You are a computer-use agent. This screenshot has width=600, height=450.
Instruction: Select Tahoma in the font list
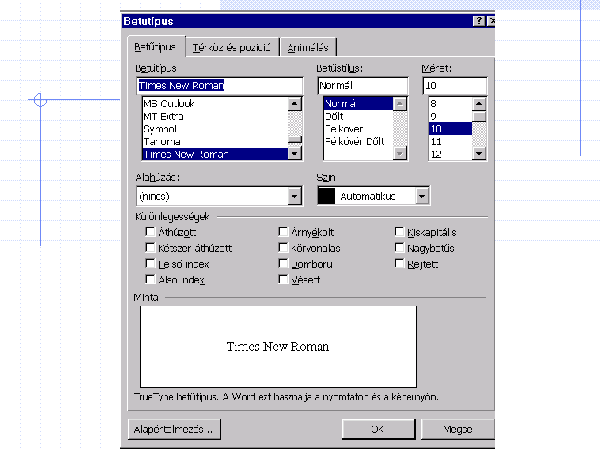click(161, 142)
